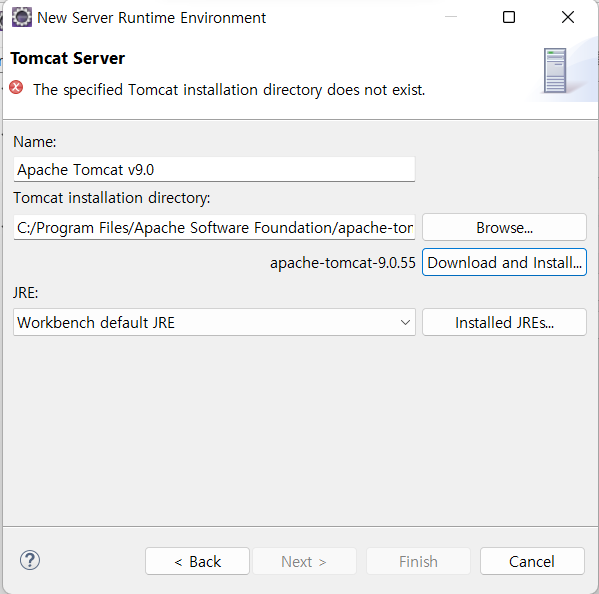The width and height of the screenshot is (599, 594).
Task: Cancel the server runtime wizard
Action: pyautogui.click(x=532, y=561)
